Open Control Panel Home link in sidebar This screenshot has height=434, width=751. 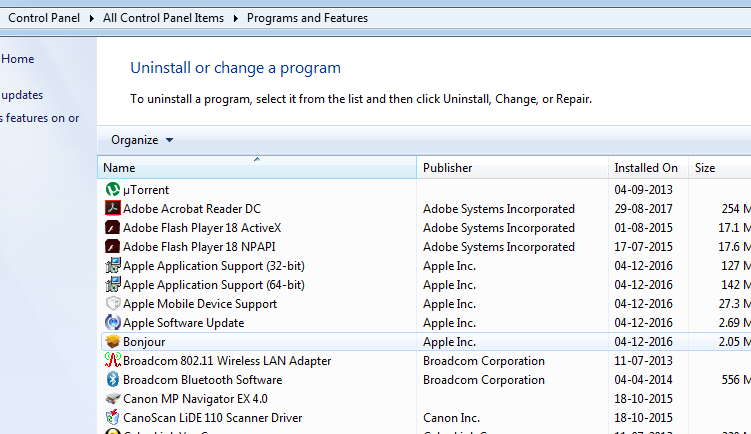(x=18, y=59)
